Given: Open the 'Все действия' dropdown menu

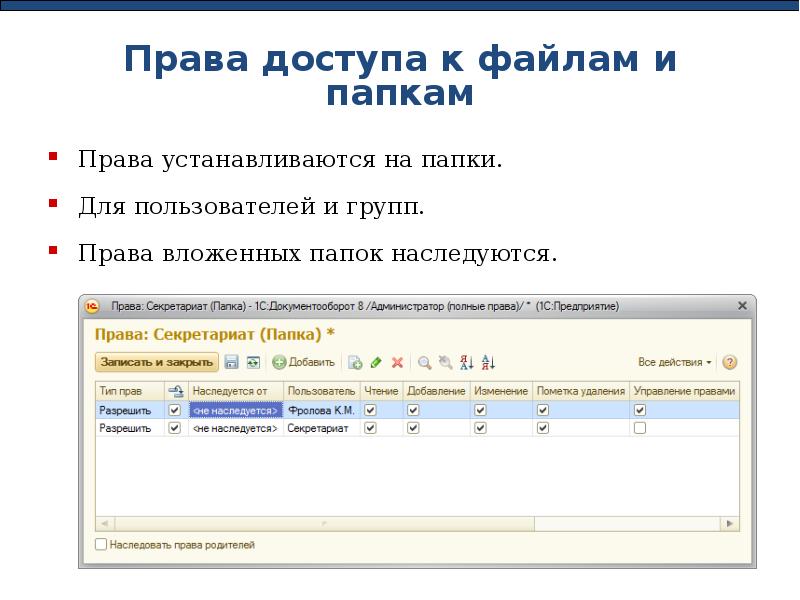Looking at the screenshot, I should tap(675, 362).
